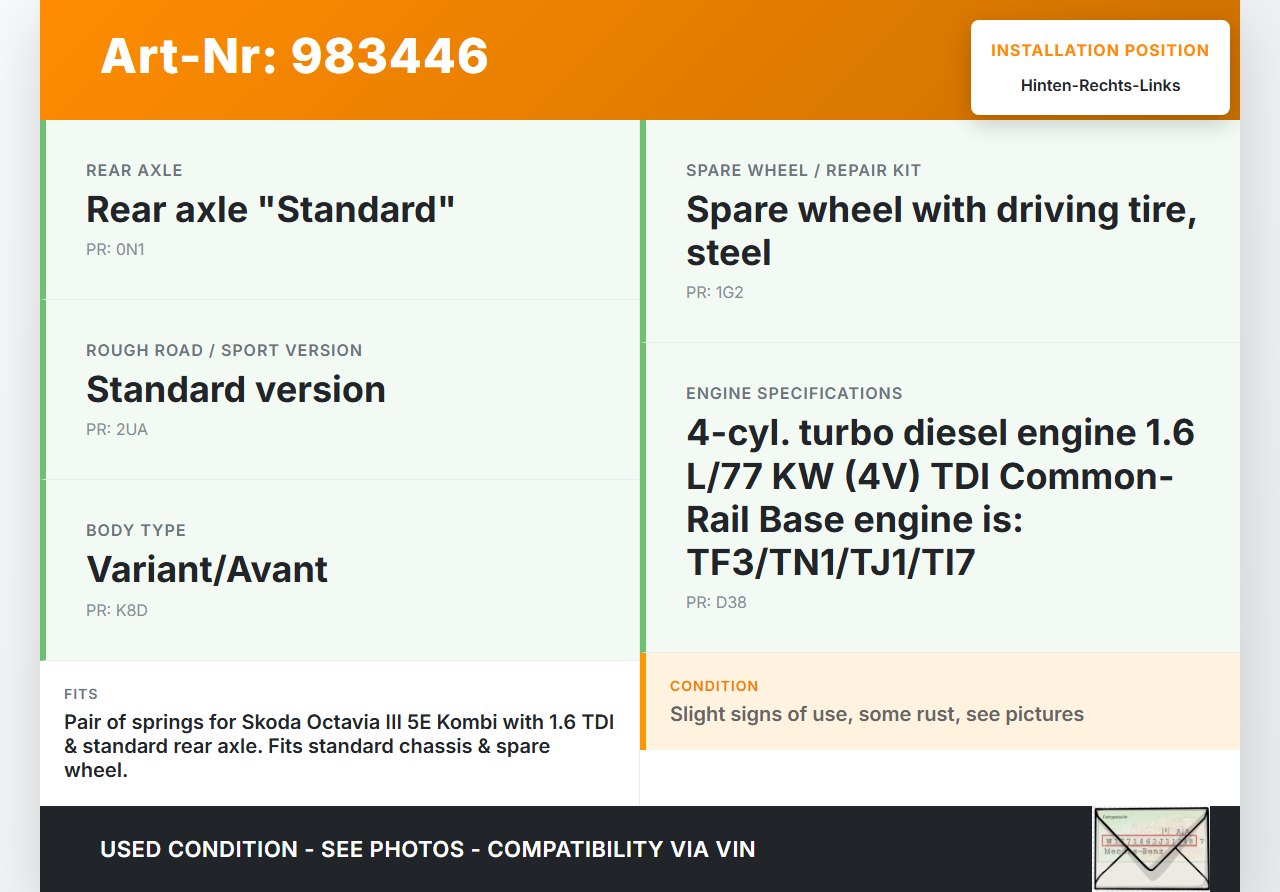Click the Standard version value

pos(236,390)
